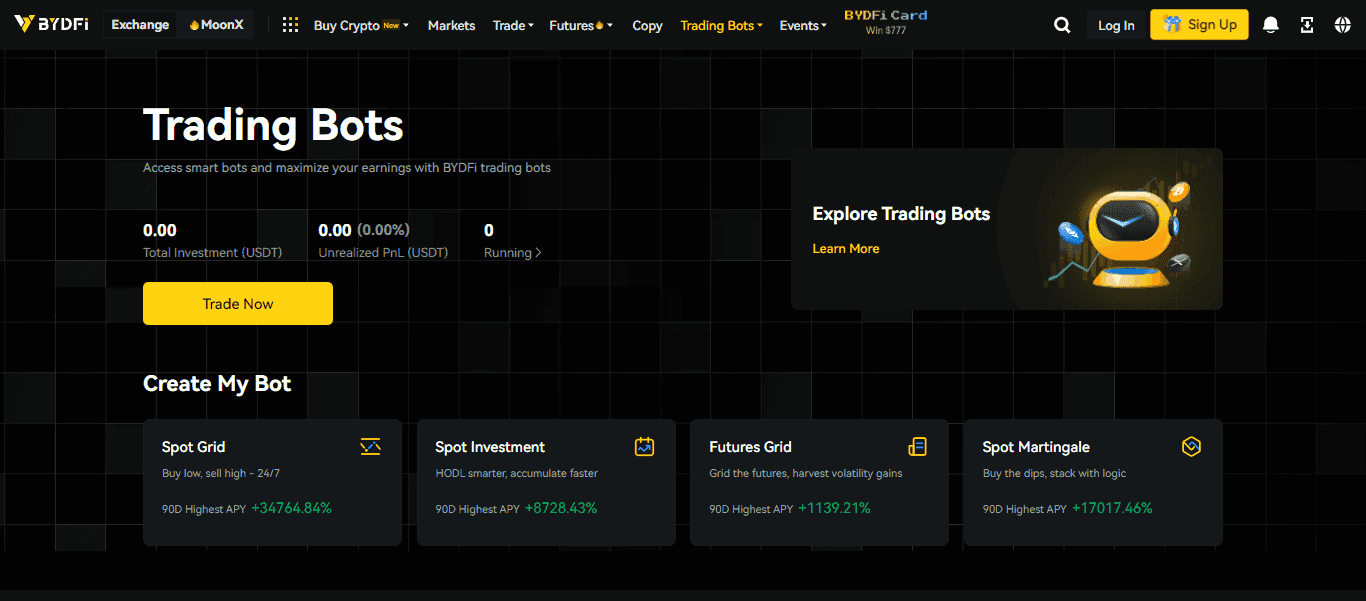Click the Spot Investment calendar icon
This screenshot has height=601, width=1366.
644,447
